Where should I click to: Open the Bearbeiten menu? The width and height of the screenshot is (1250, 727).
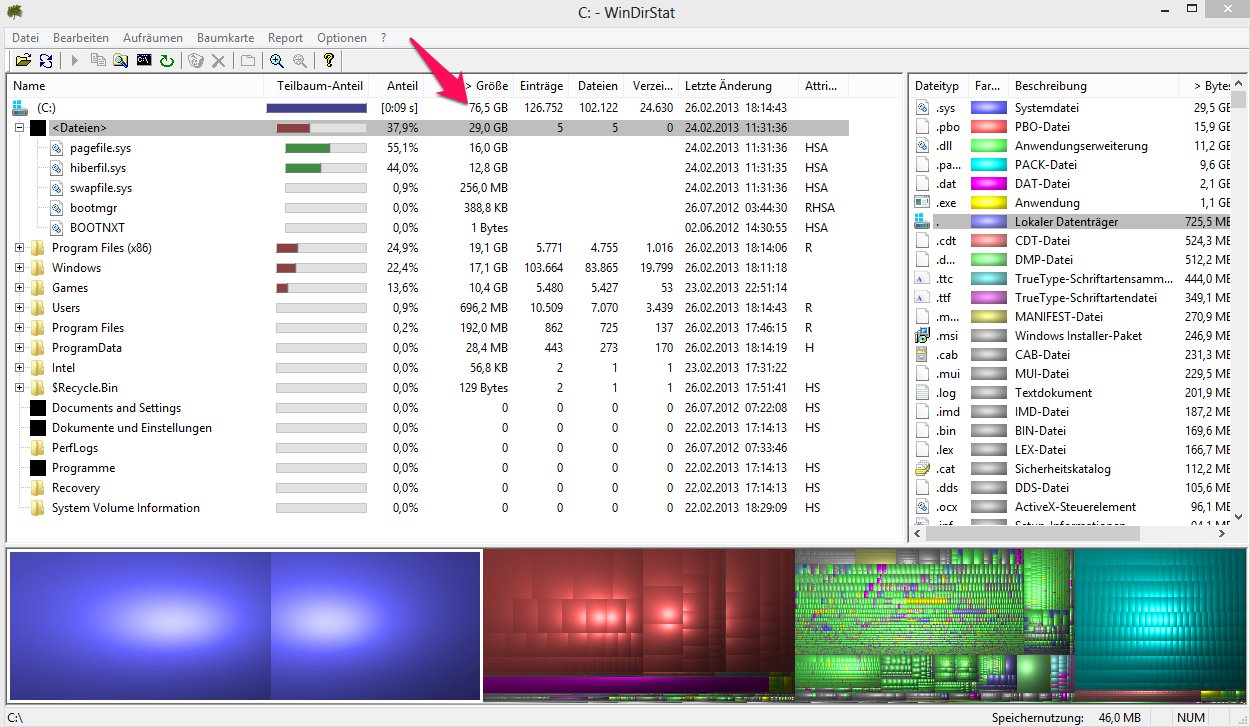coord(81,37)
